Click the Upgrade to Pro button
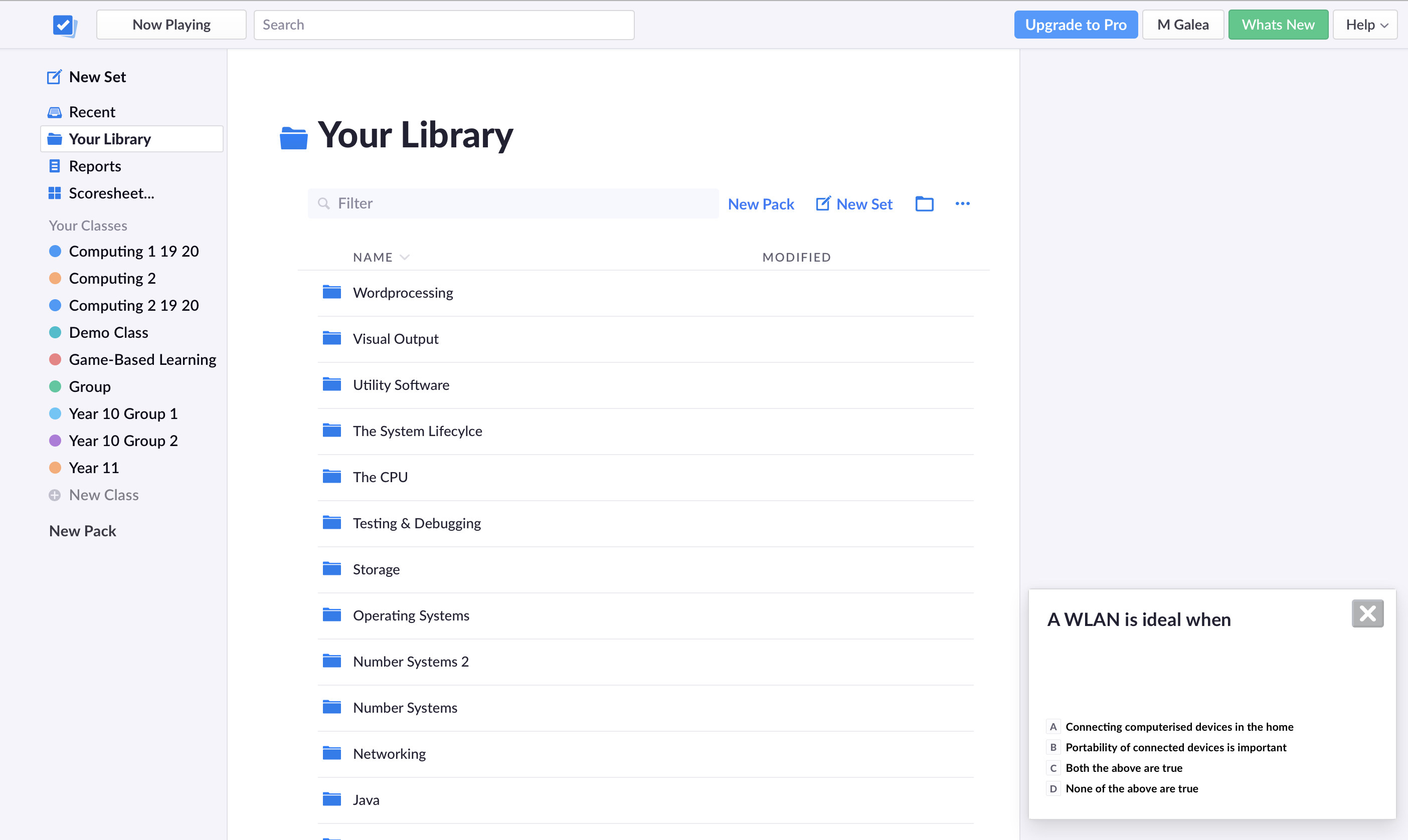Image resolution: width=1408 pixels, height=840 pixels. pyautogui.click(x=1075, y=25)
